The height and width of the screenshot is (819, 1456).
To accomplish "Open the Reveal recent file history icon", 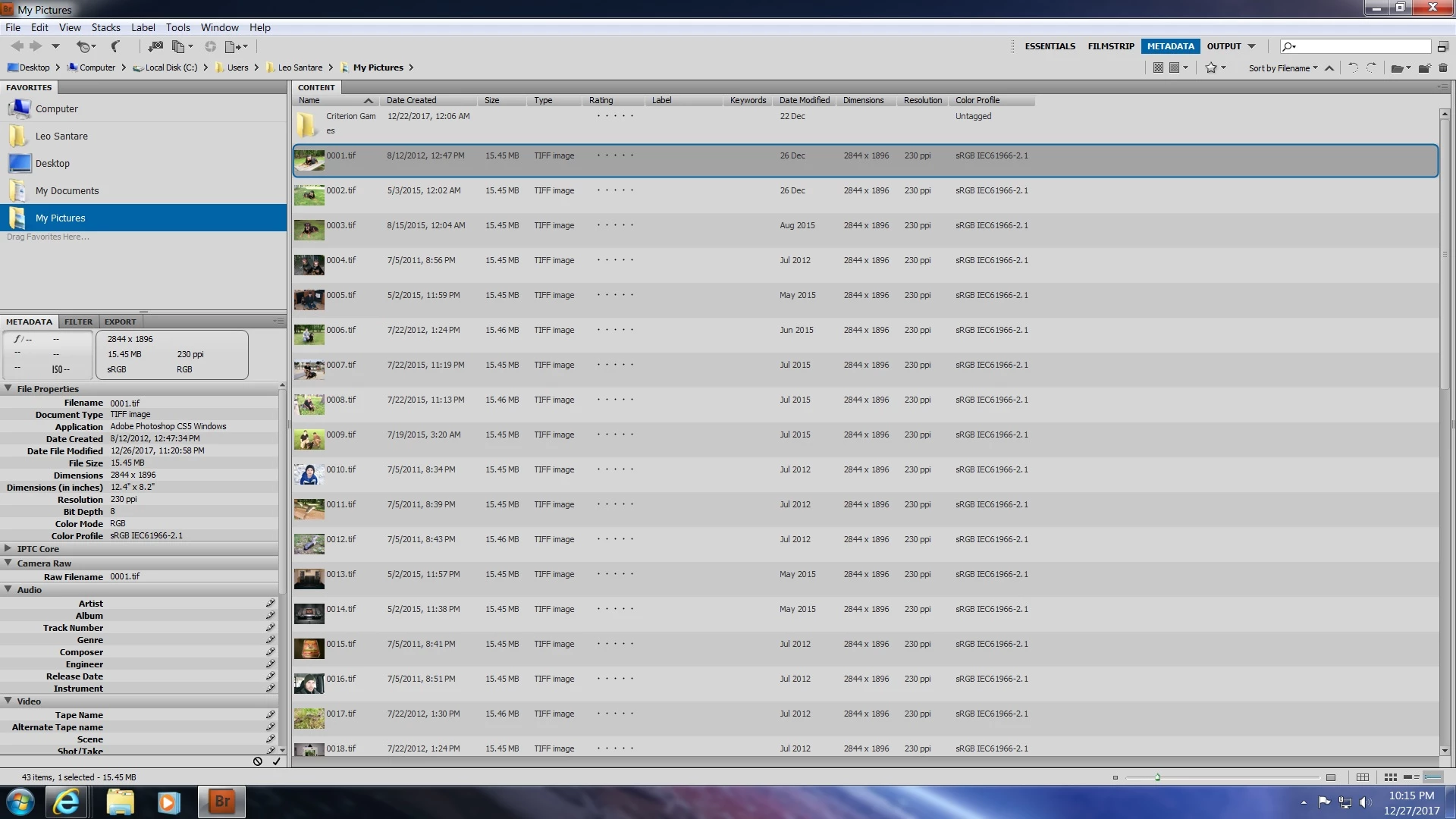I will 86,46.
